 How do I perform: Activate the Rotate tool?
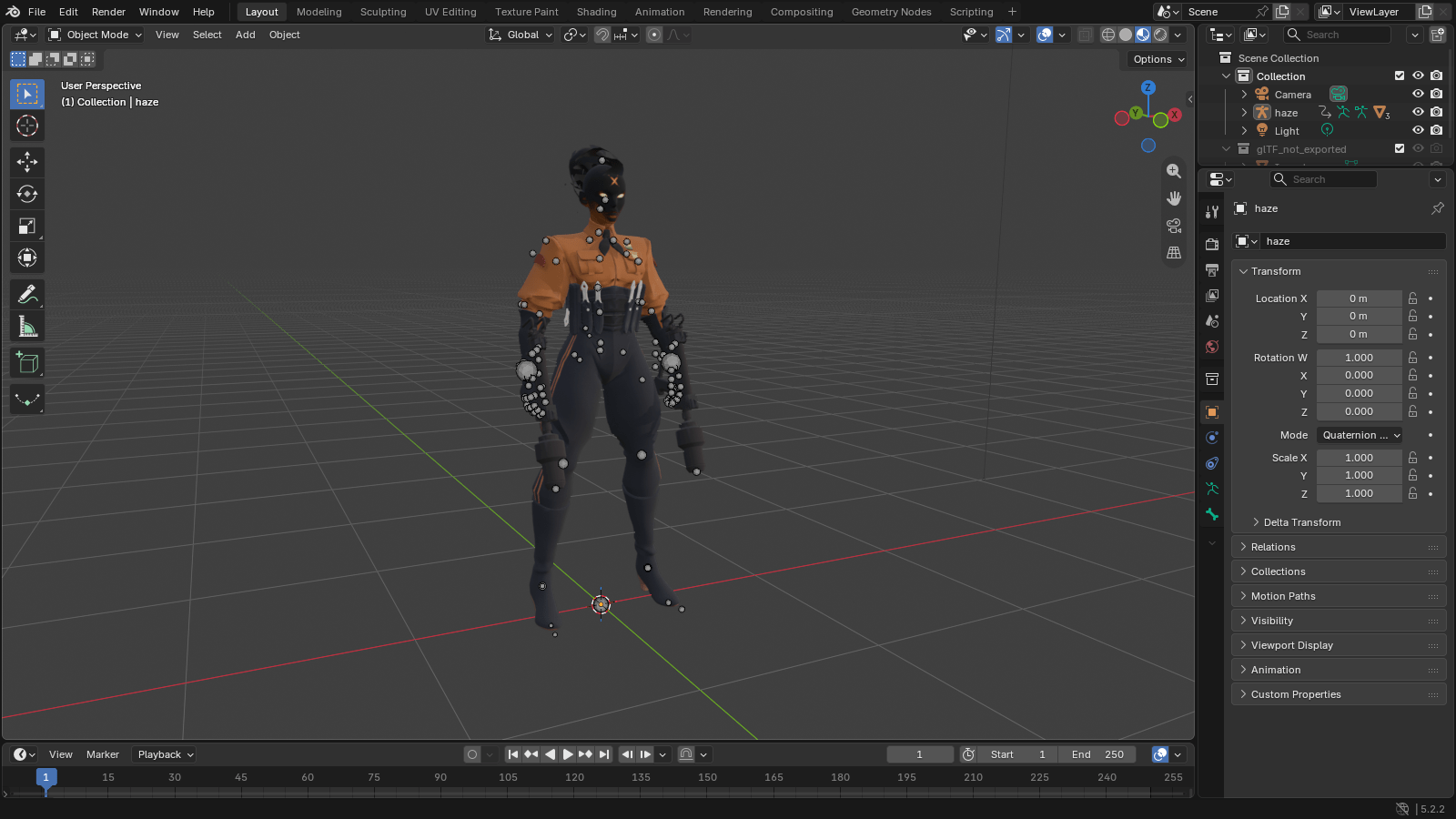(27, 194)
